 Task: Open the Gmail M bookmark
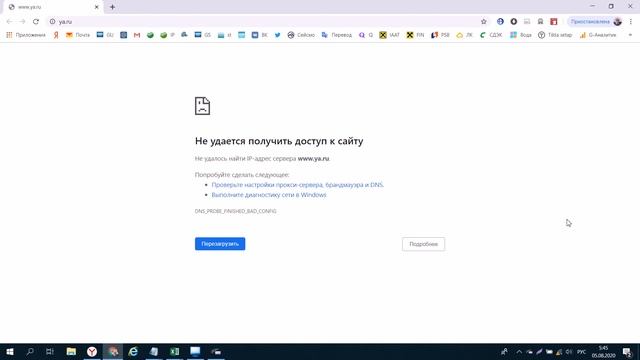(137, 35)
